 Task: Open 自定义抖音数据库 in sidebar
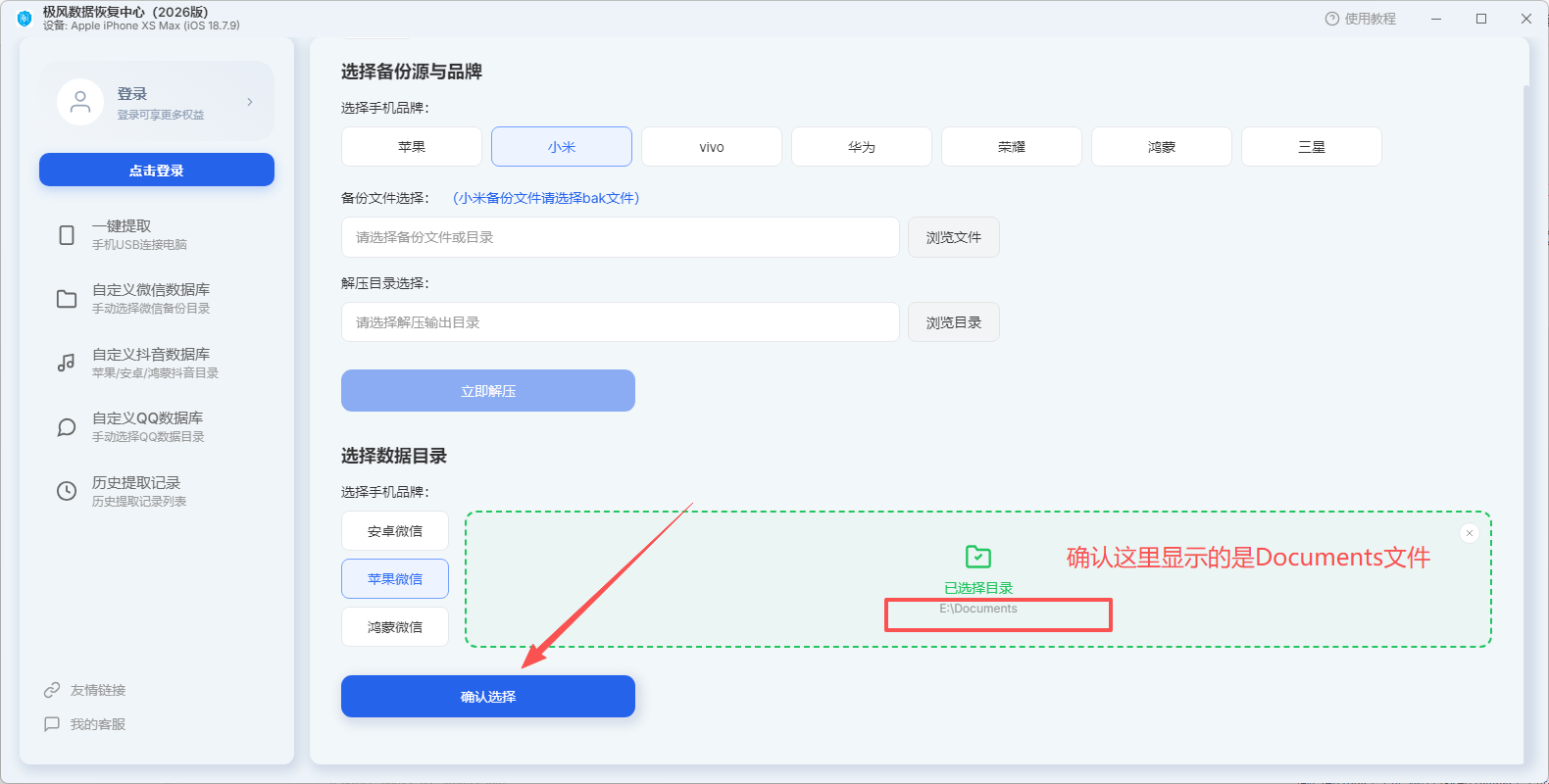[x=157, y=363]
